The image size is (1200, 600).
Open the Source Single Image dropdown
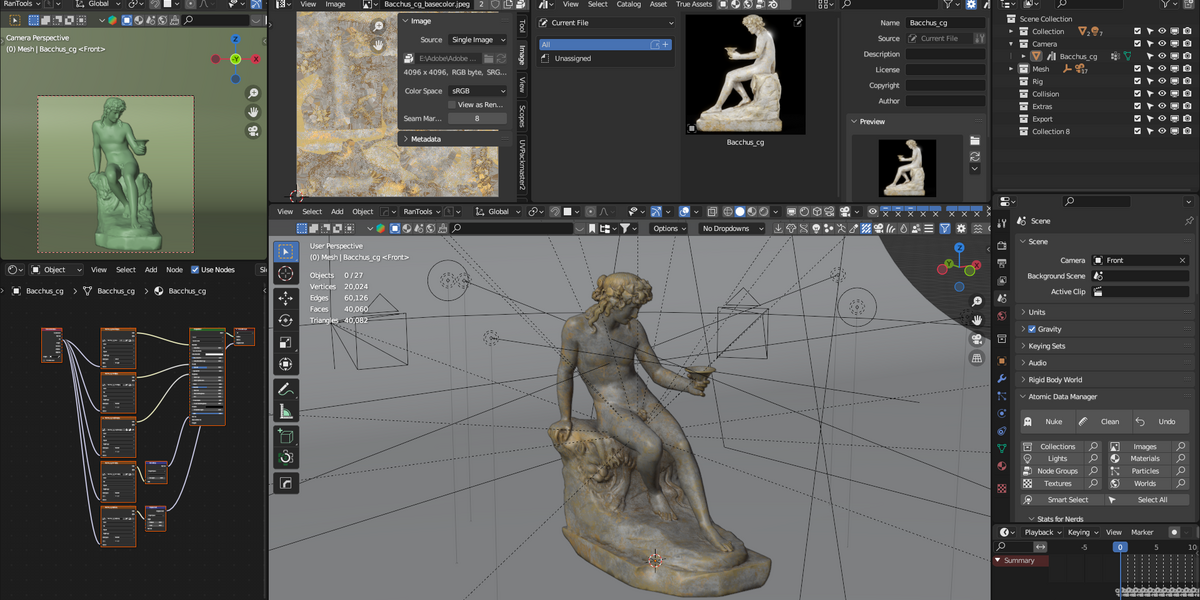477,40
